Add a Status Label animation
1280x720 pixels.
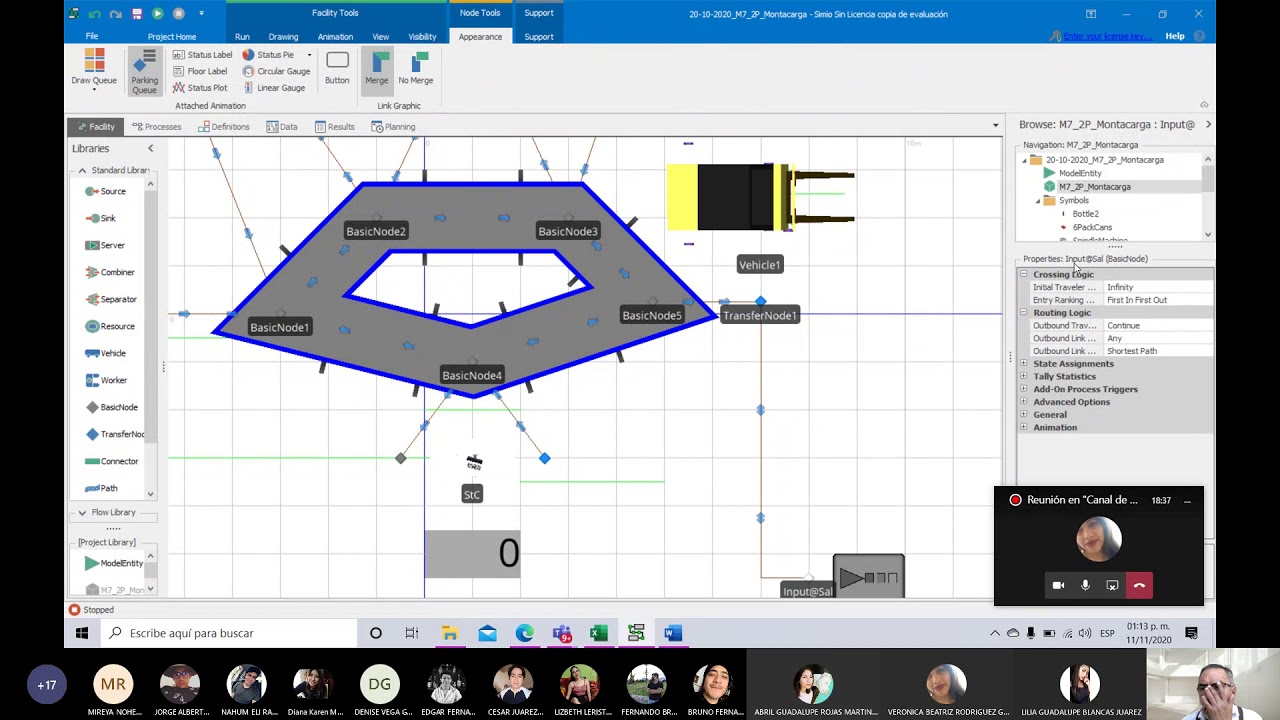click(x=202, y=55)
